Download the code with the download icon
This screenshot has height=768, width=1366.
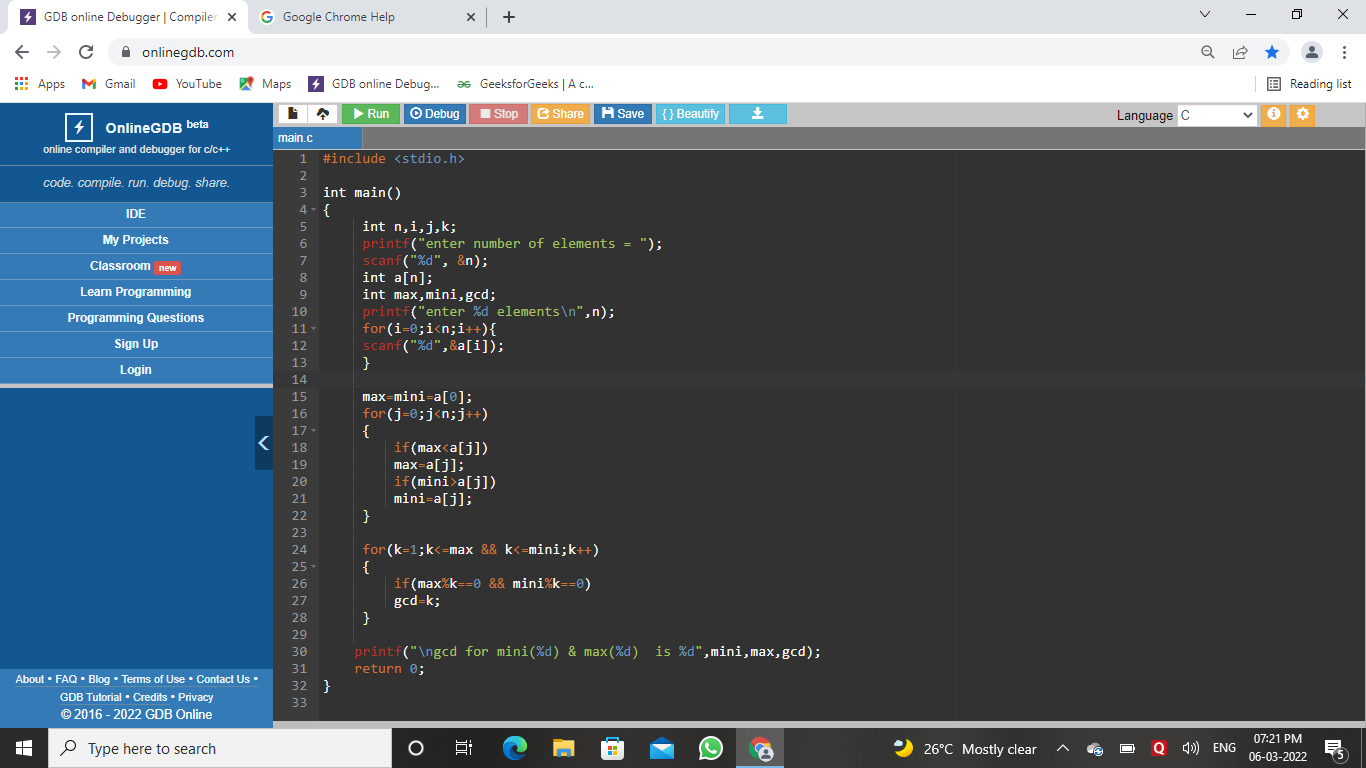pyautogui.click(x=757, y=113)
